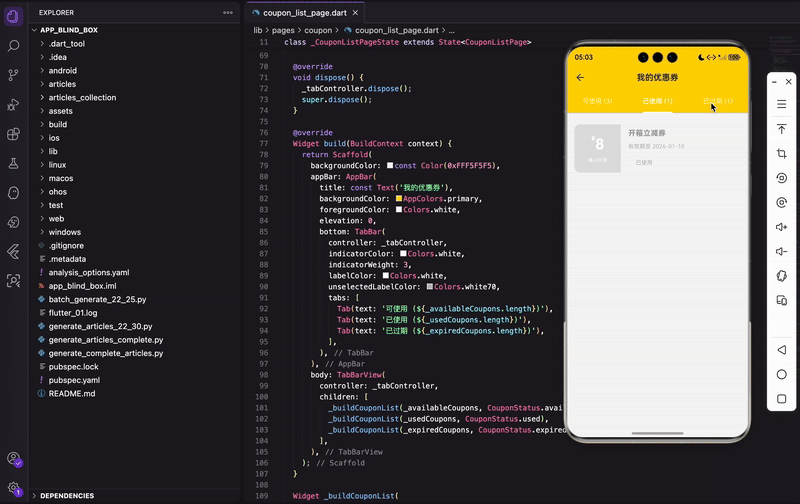The height and width of the screenshot is (504, 800).
Task: Open generate_complete_articles.py file
Action: pyautogui.click(x=106, y=353)
